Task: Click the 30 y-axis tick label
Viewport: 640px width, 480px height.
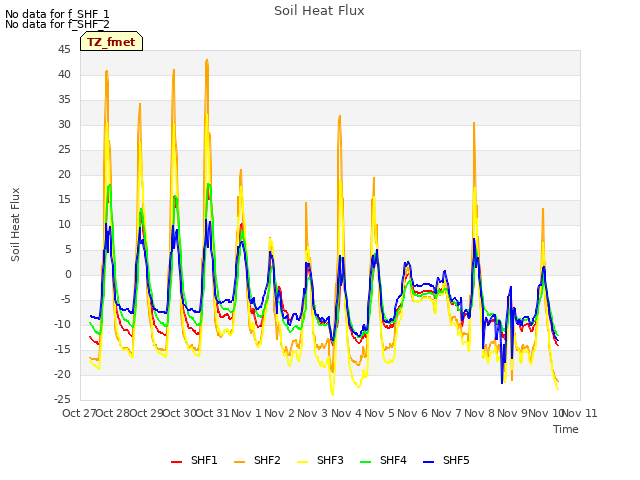Action: (x=64, y=124)
